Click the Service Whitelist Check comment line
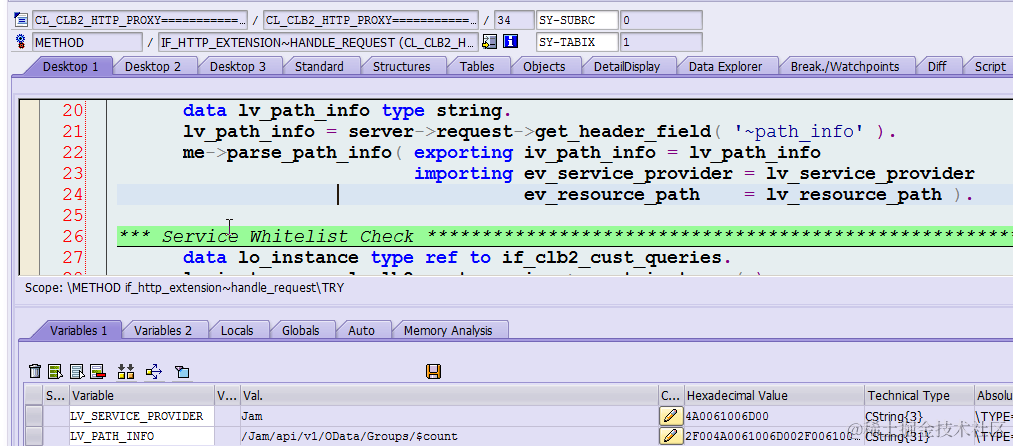Image resolution: width=1013 pixels, height=446 pixels. point(565,236)
